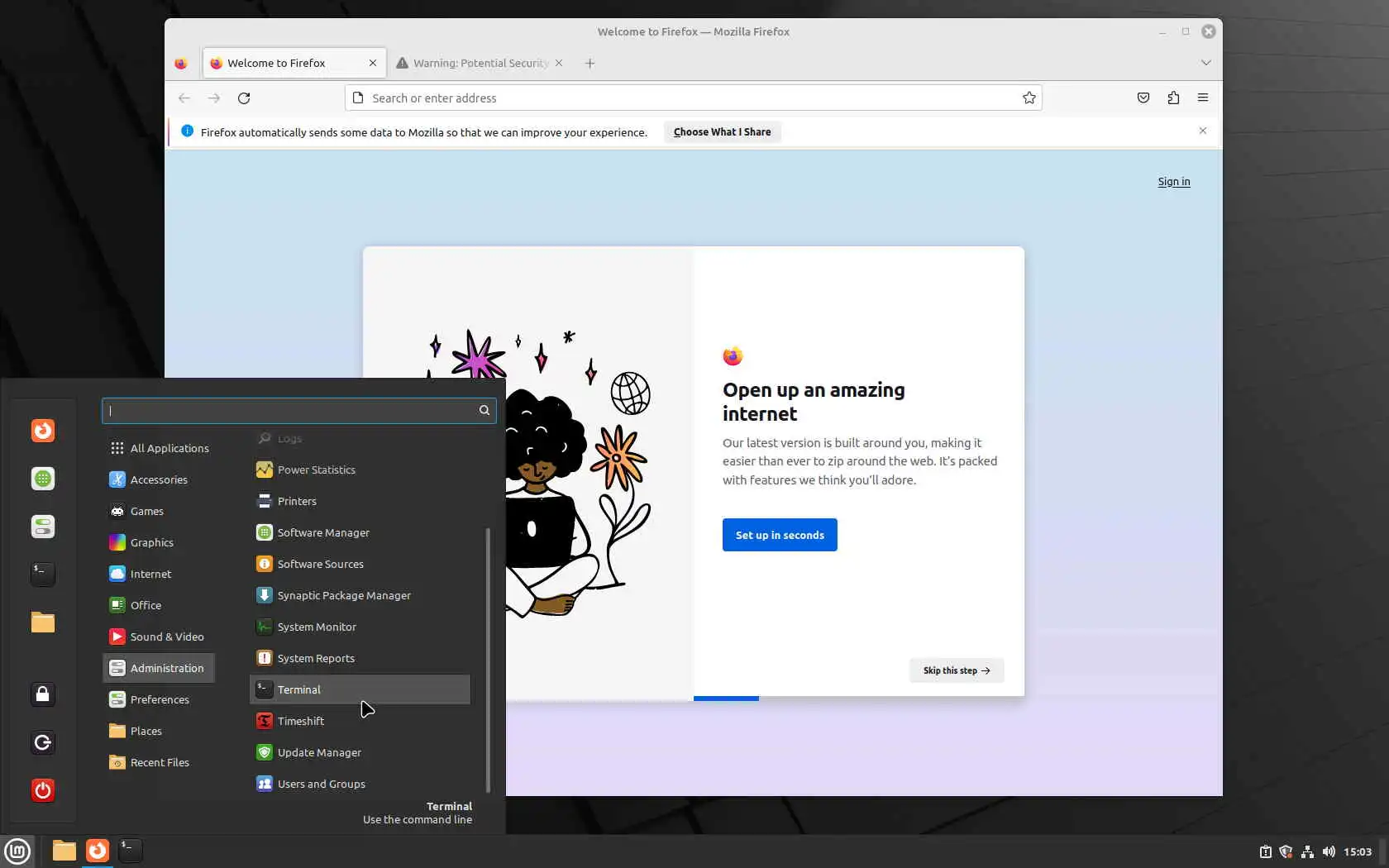Click Choose What I Share button

point(722,132)
